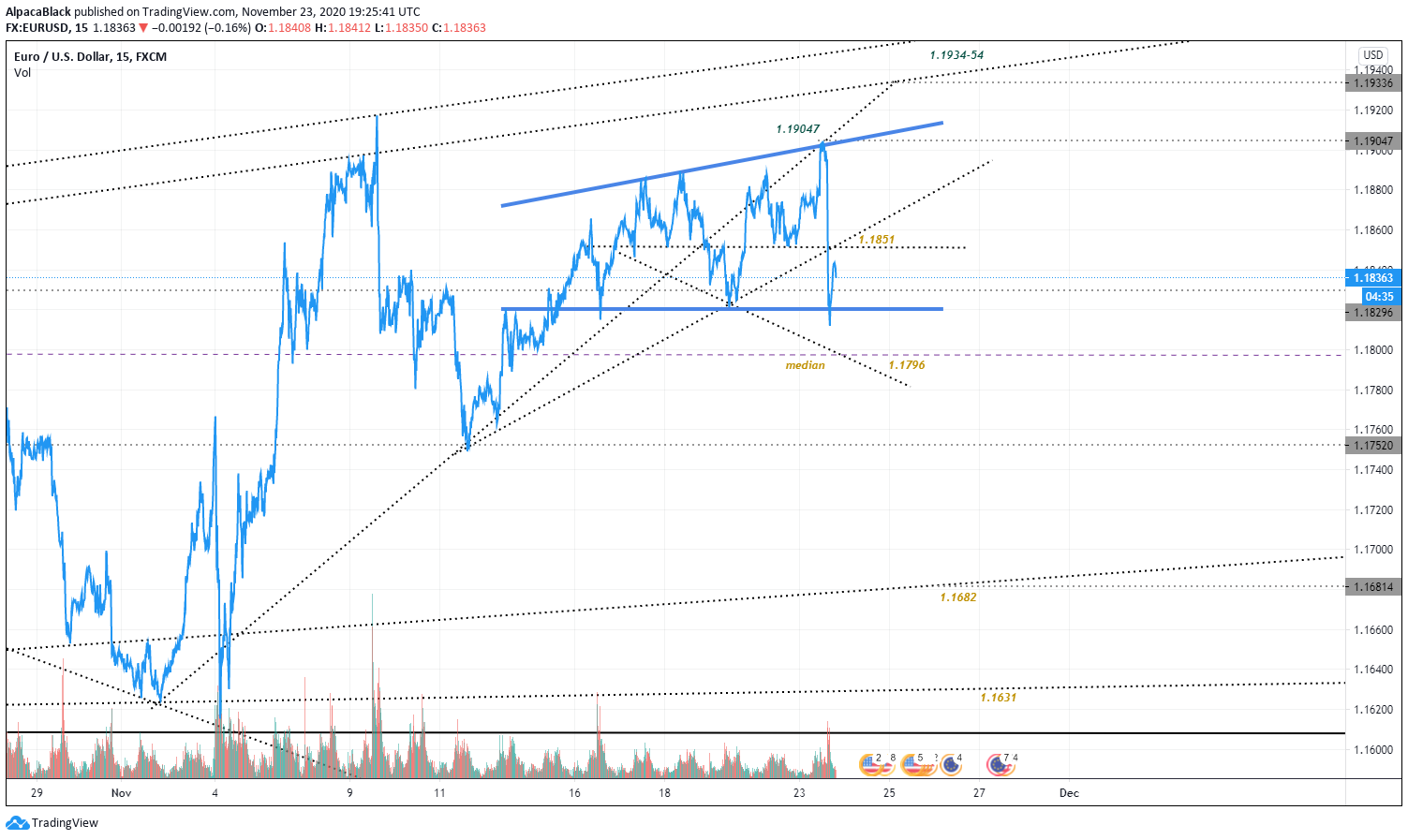Click the countdown timer label 04:35
This screenshot has height=840, width=1408.
click(x=1379, y=297)
